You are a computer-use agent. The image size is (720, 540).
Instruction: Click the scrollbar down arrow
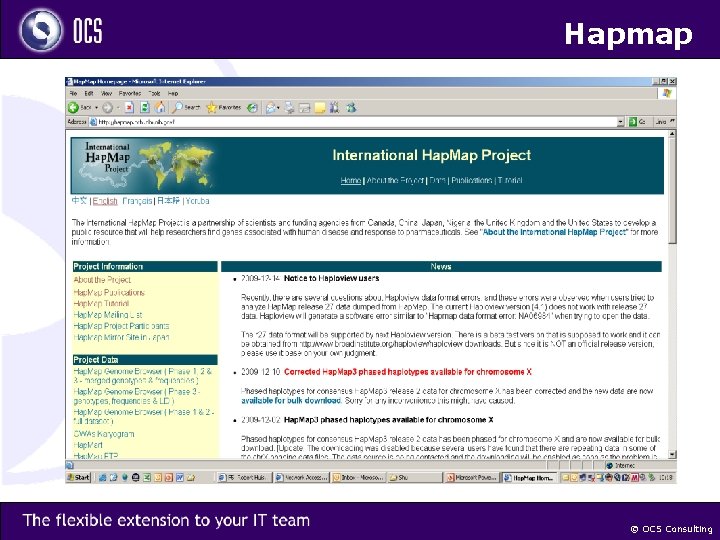coord(672,455)
